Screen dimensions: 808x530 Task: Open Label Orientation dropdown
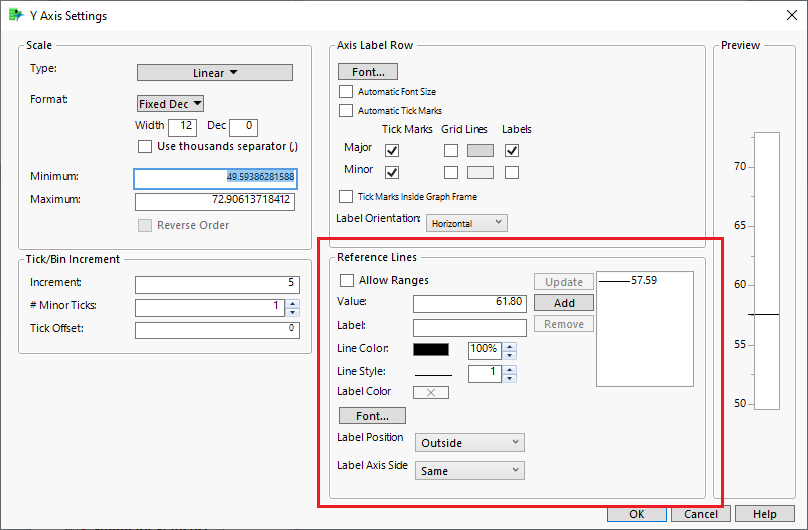[466, 223]
